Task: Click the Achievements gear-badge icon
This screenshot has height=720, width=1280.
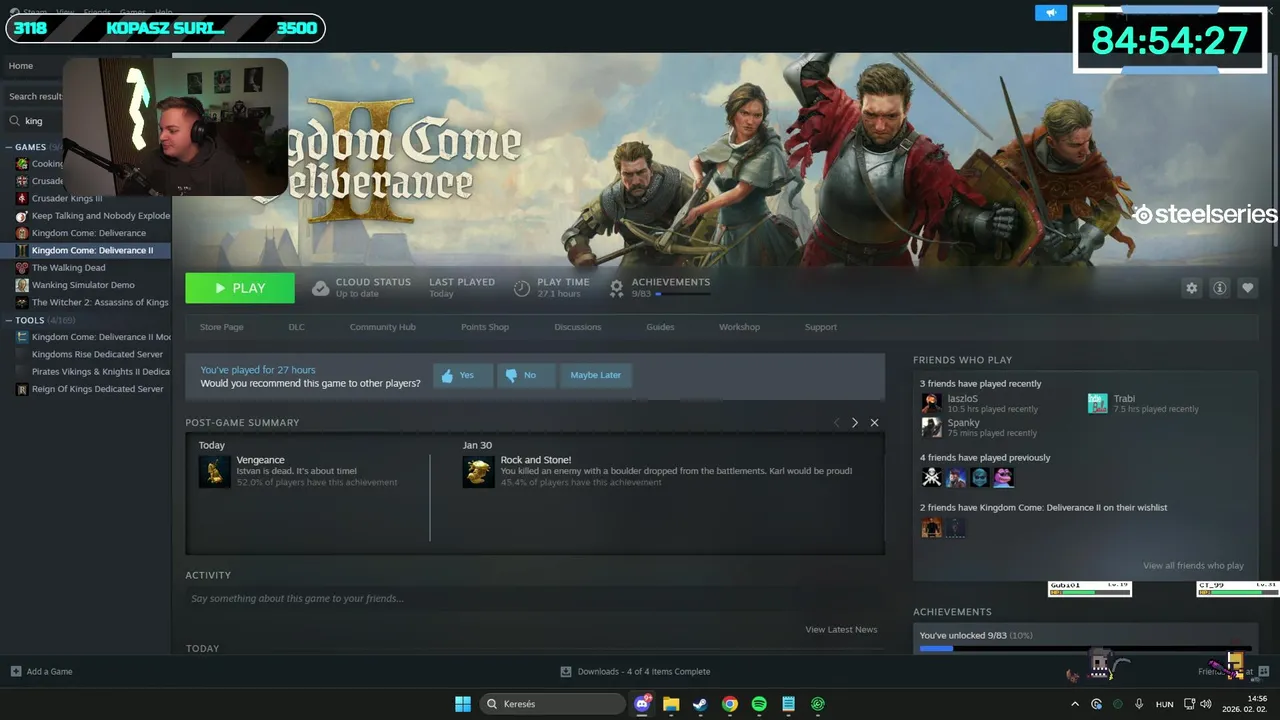Action: [616, 288]
